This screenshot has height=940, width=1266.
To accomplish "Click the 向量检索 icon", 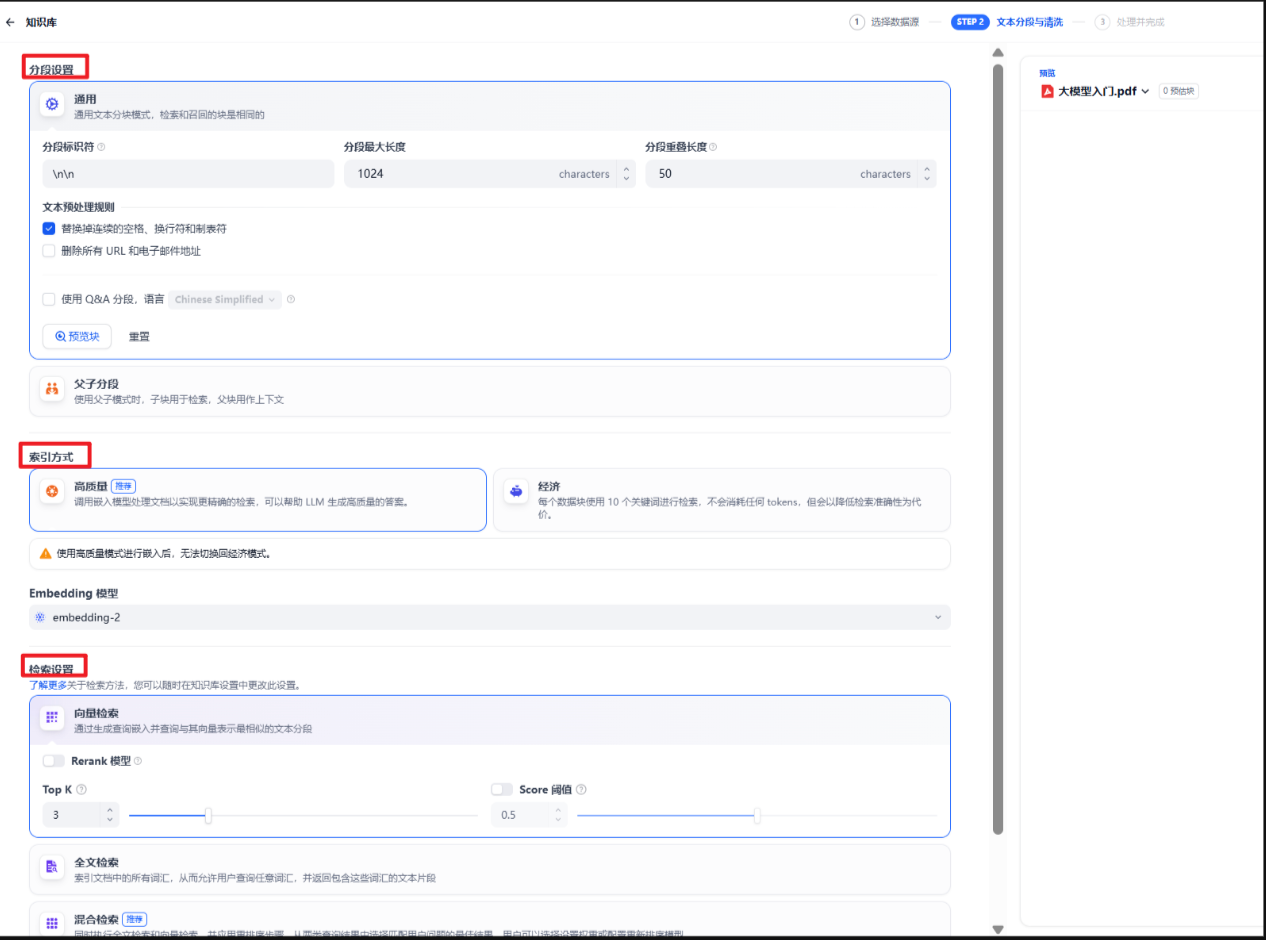I will pyautogui.click(x=52, y=718).
